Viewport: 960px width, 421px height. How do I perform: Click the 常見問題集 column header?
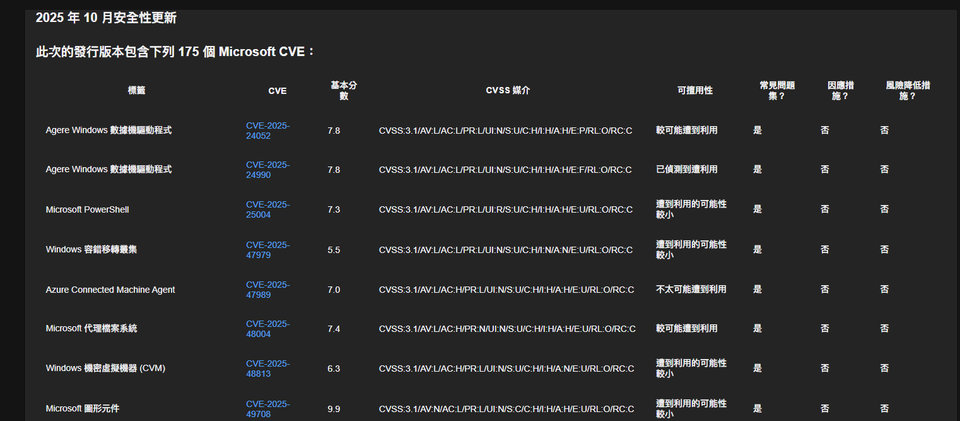pyautogui.click(x=777, y=90)
